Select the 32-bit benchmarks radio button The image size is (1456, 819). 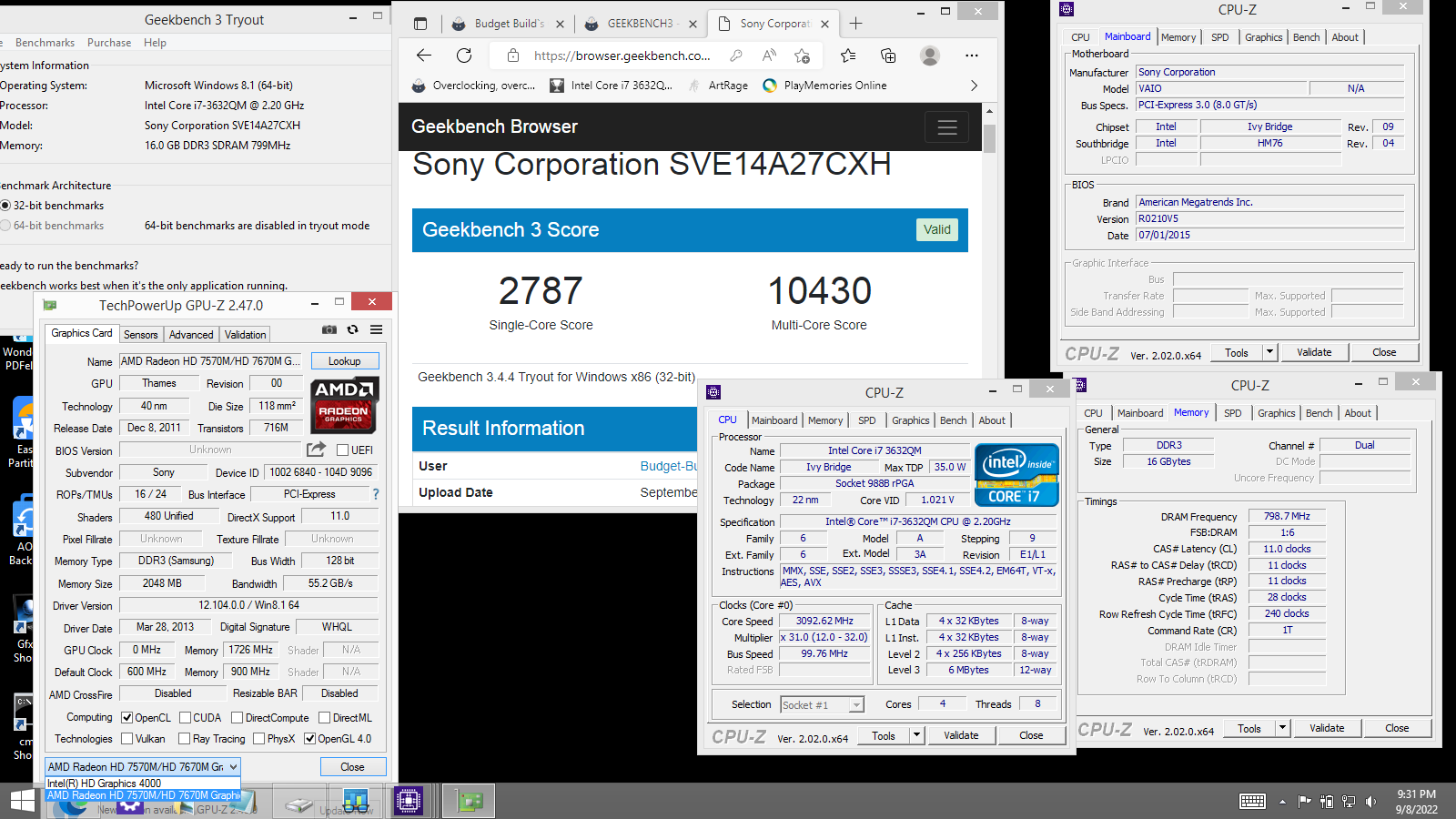coord(5,206)
